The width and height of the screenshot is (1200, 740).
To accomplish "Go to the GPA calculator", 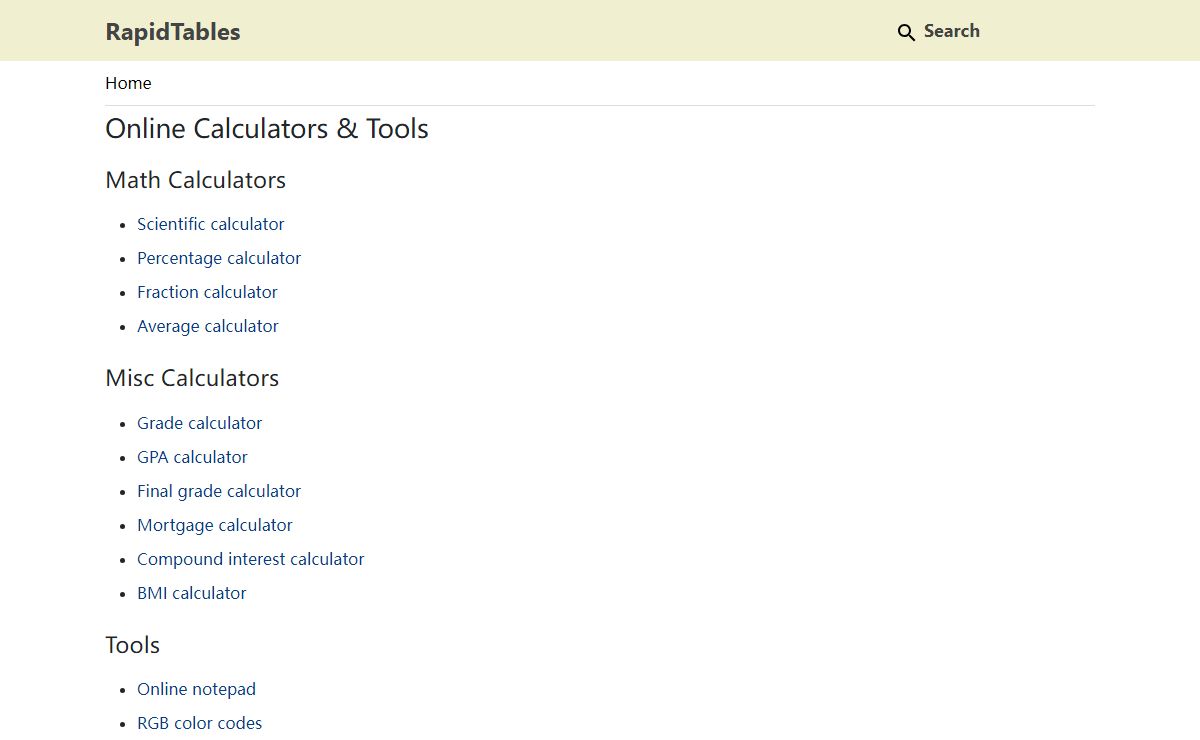I will tap(192, 457).
